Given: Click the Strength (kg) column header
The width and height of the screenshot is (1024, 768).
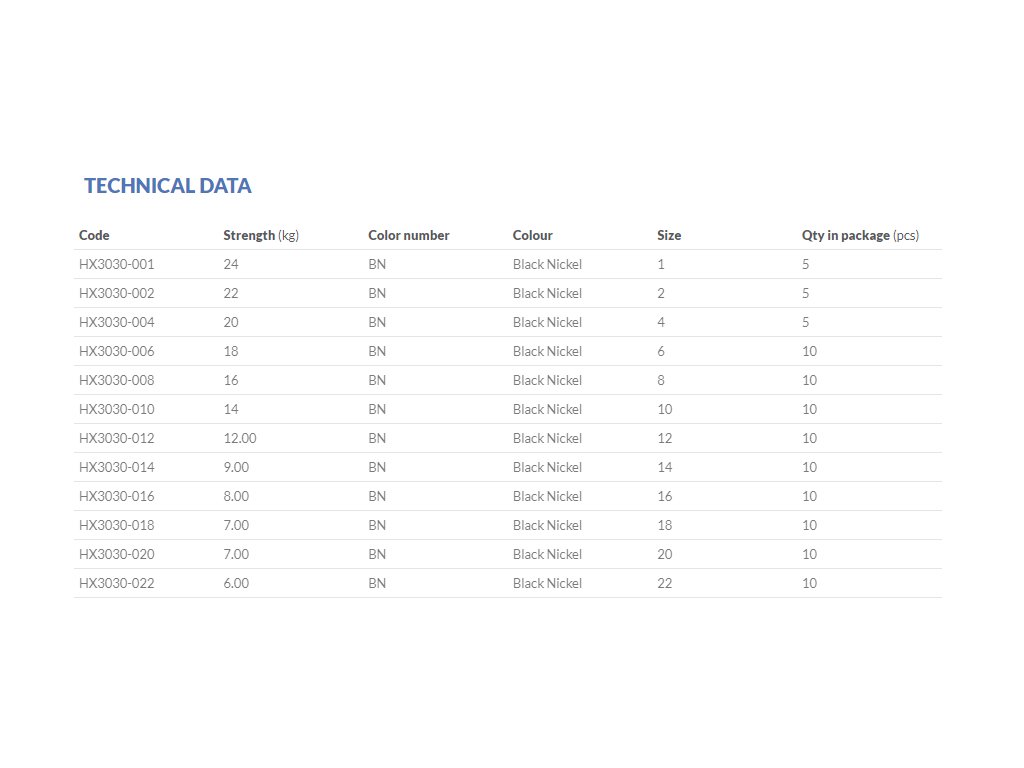Looking at the screenshot, I should point(261,236).
